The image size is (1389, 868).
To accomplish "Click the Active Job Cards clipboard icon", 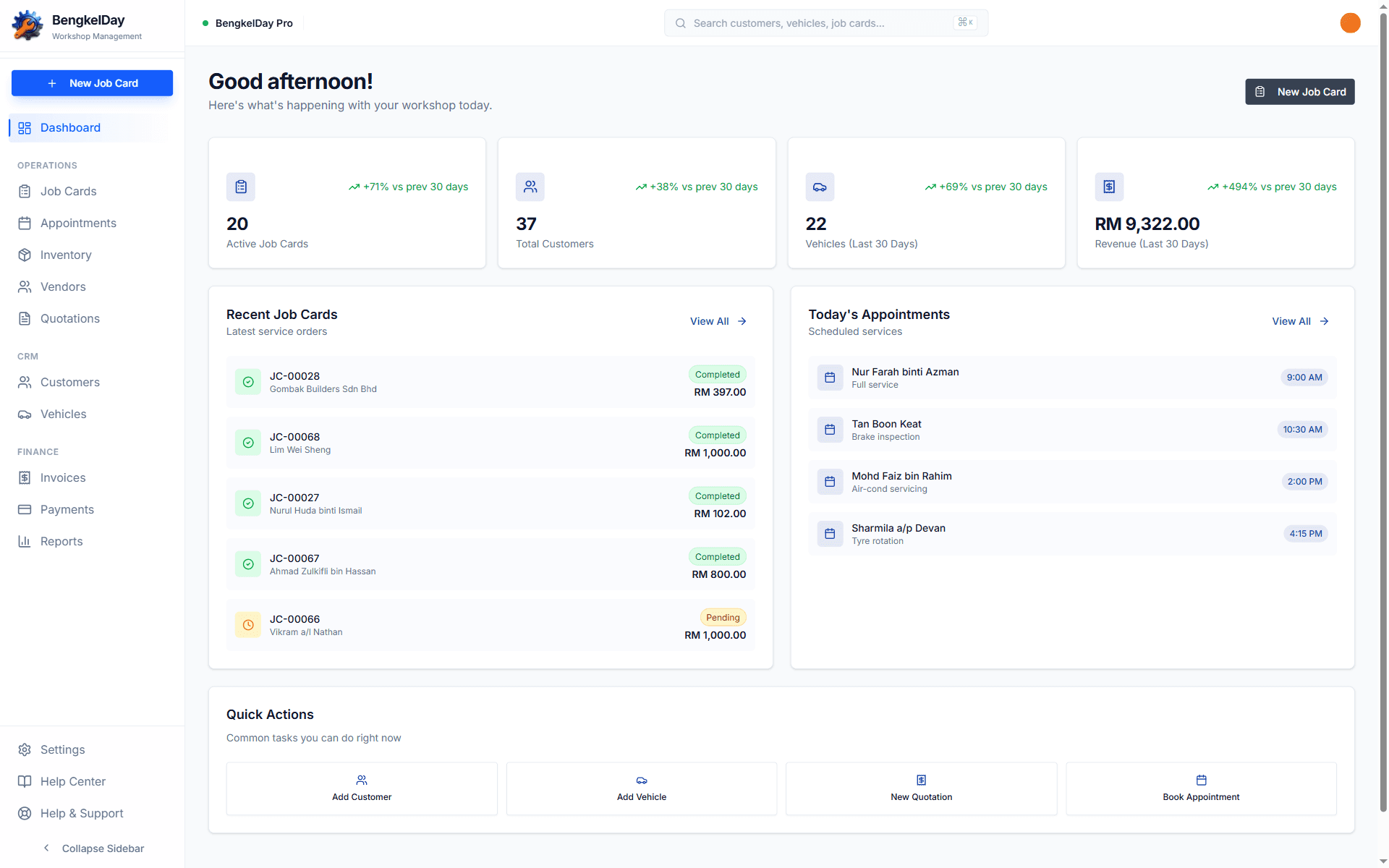I will pos(241,187).
